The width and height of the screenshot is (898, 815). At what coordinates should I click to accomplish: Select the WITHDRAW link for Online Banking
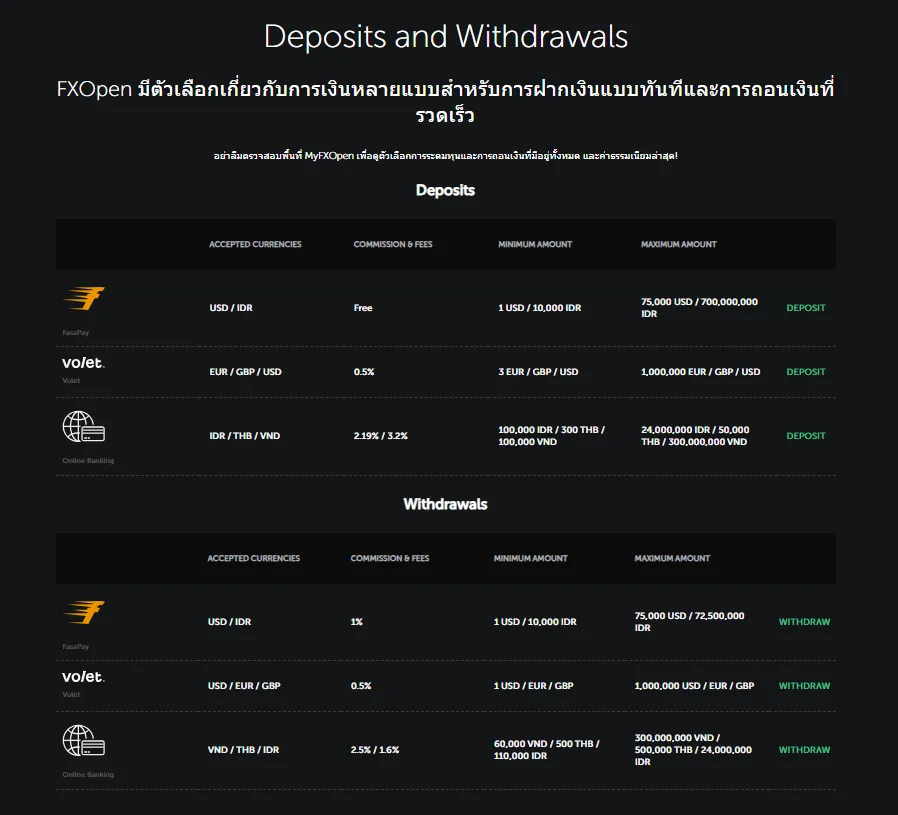click(804, 750)
